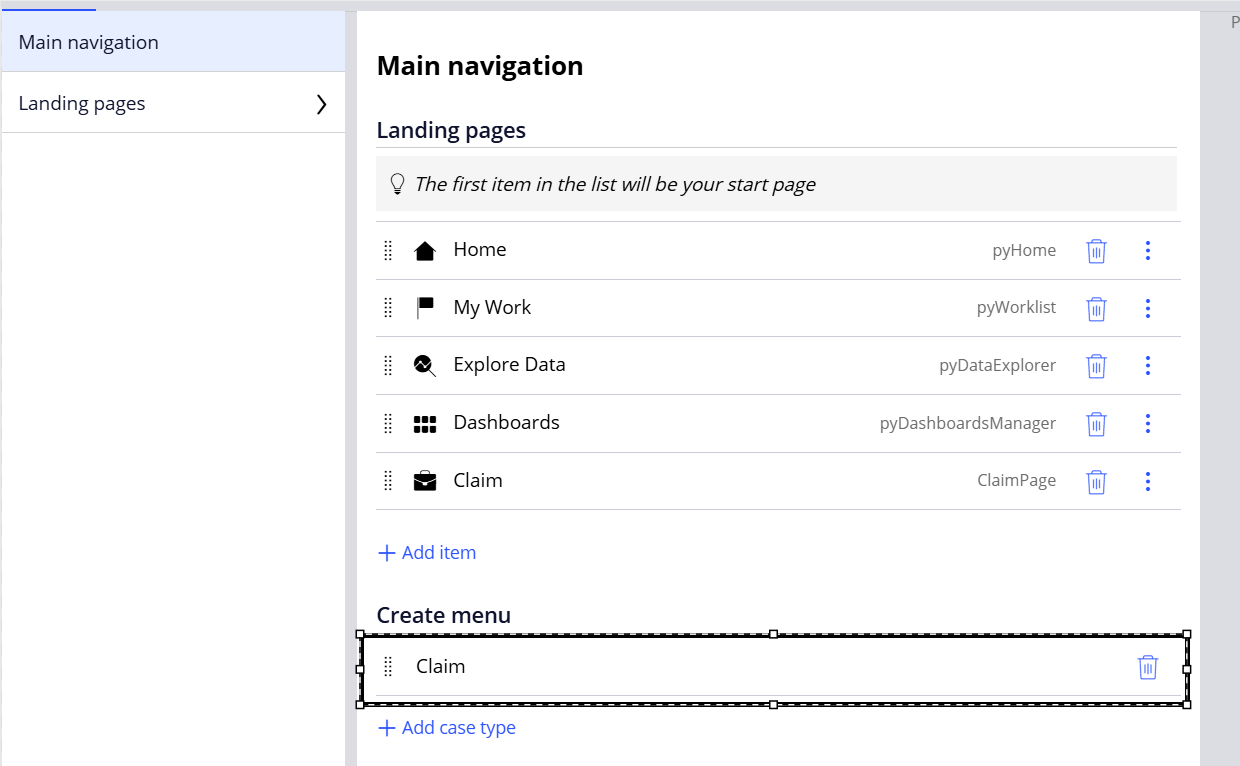Screen dimensions: 1240x766
Task: Open more options for Home row
Action: point(1147,251)
